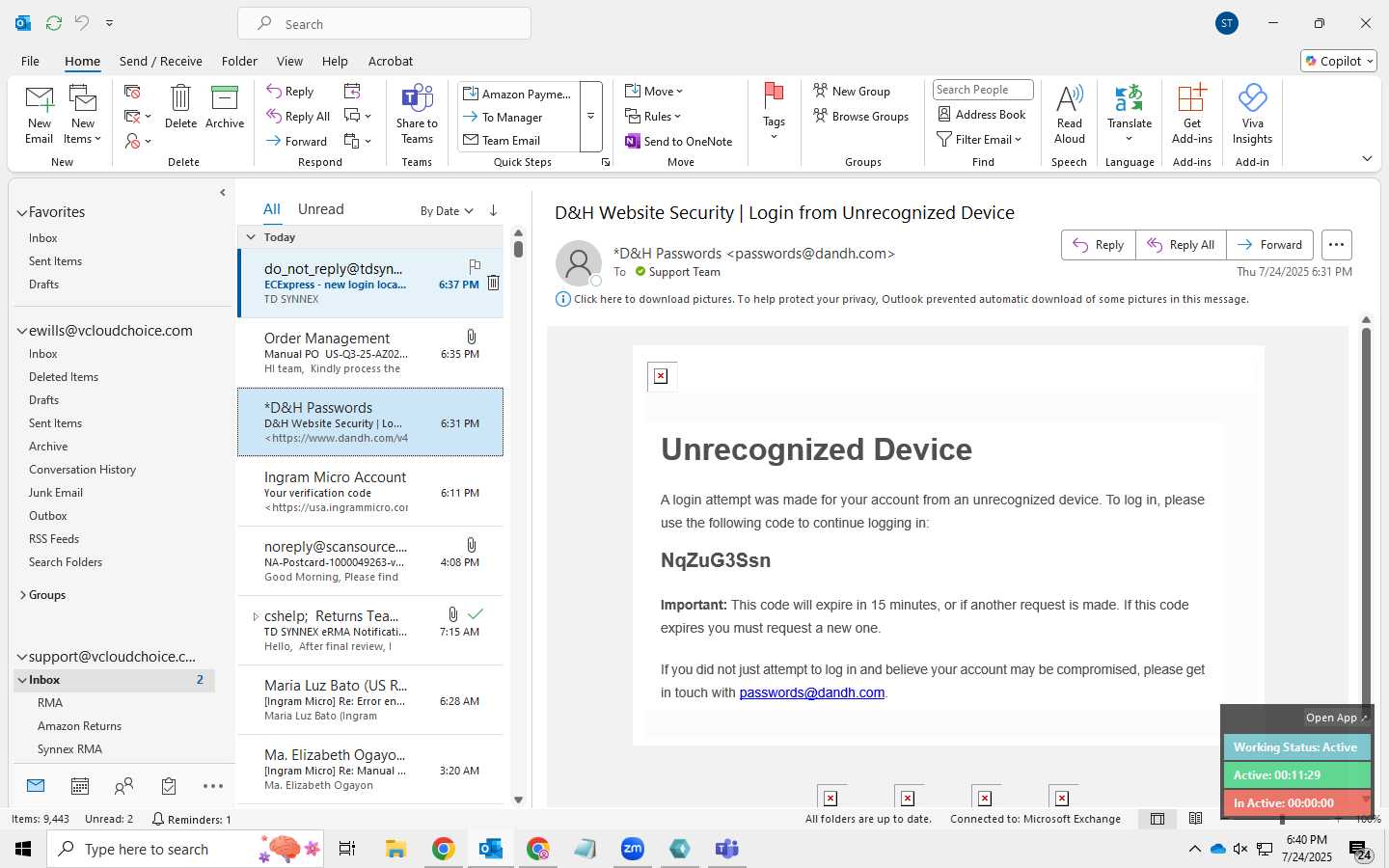Click Reply in the ribbon

(x=290, y=92)
